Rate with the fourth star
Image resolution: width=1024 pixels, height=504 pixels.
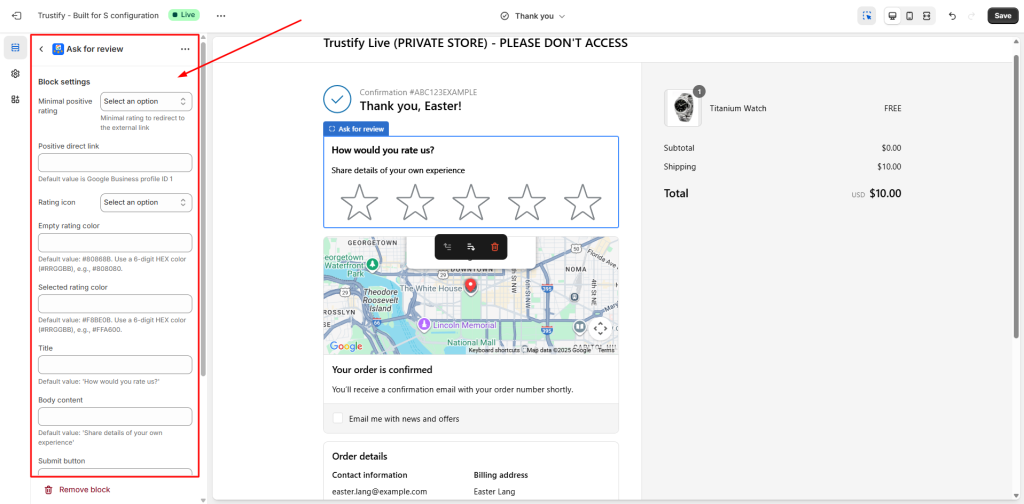[x=526, y=202]
